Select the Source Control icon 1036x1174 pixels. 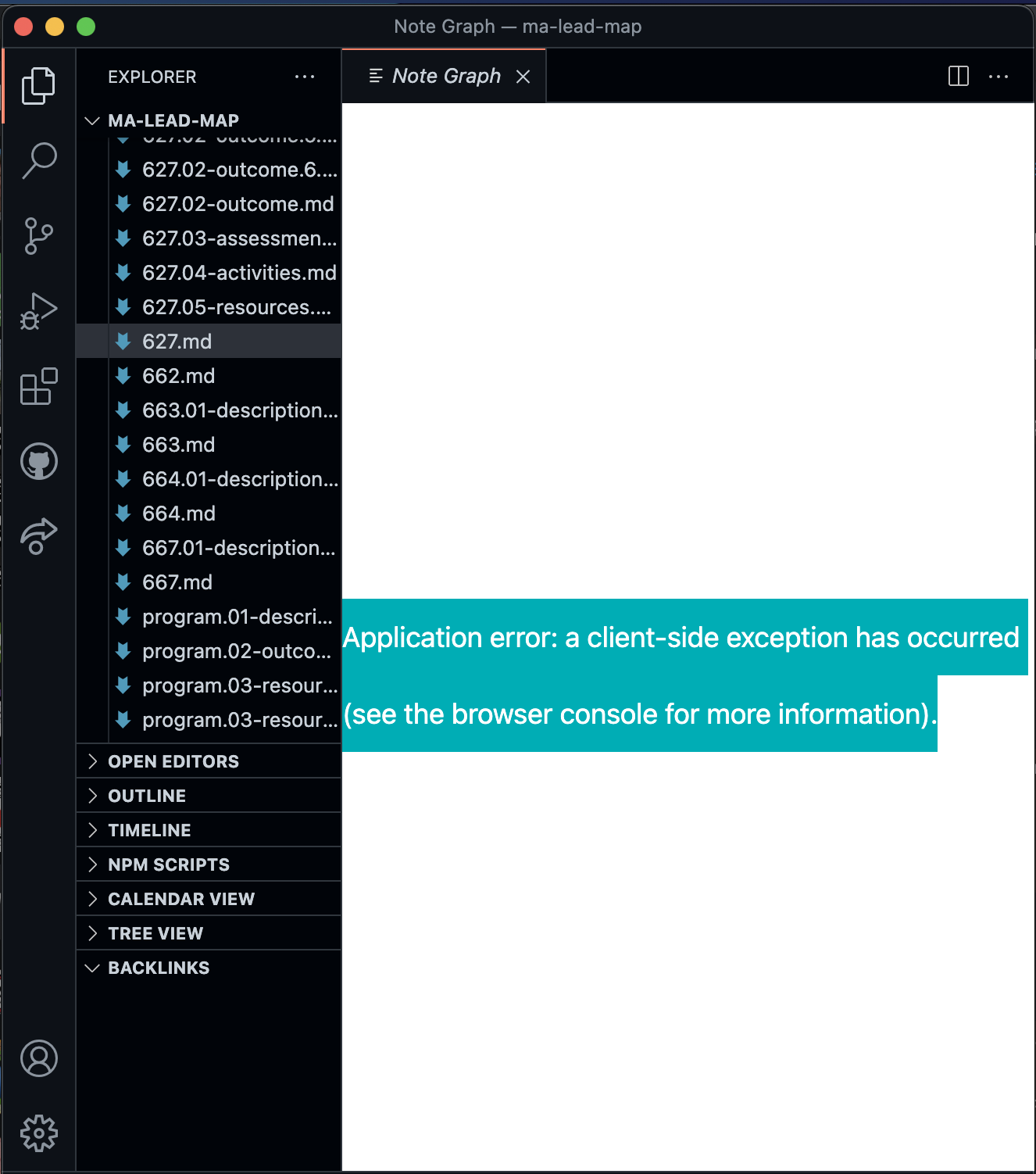pyautogui.click(x=39, y=236)
